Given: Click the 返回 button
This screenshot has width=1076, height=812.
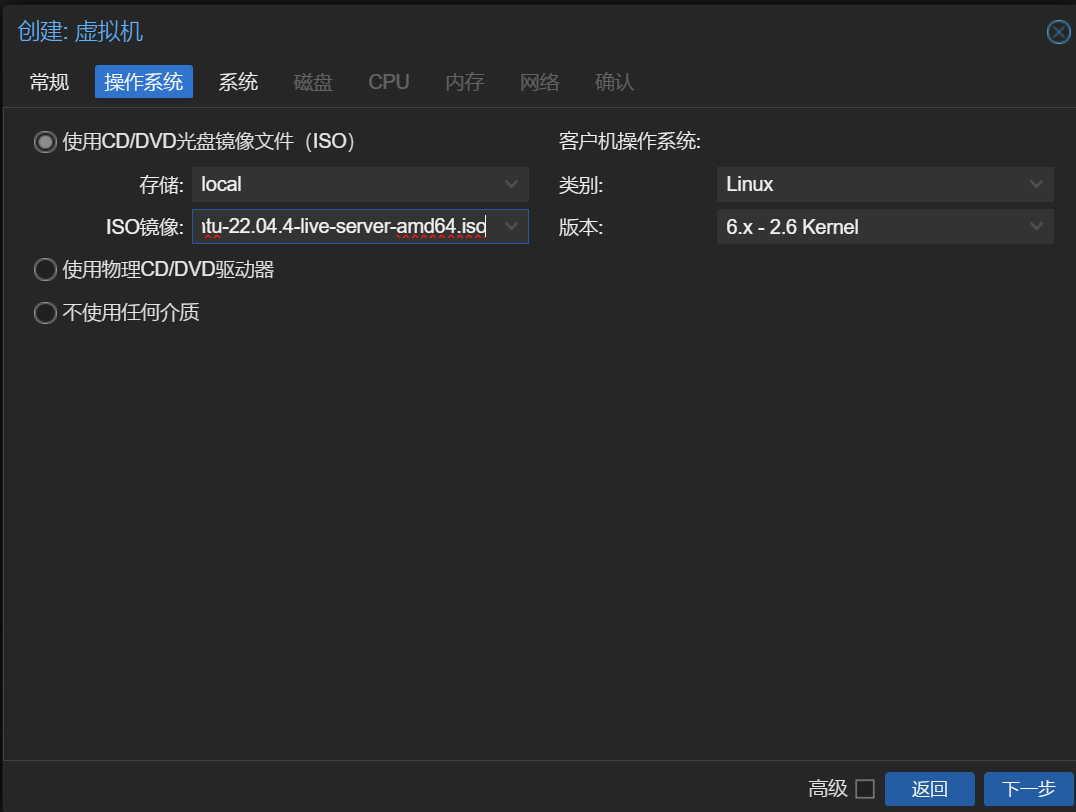Looking at the screenshot, I should (930, 789).
